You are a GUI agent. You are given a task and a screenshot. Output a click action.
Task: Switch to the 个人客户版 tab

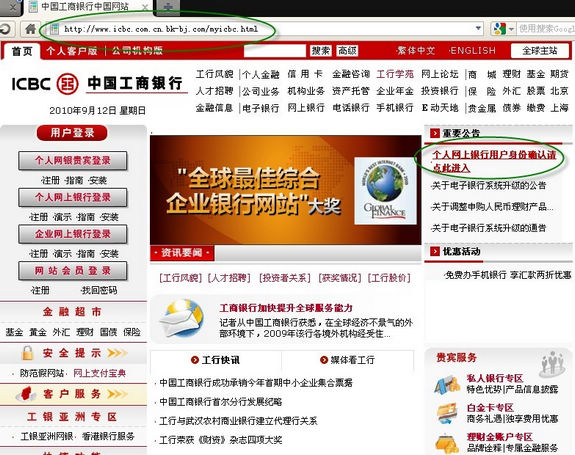pos(72,51)
